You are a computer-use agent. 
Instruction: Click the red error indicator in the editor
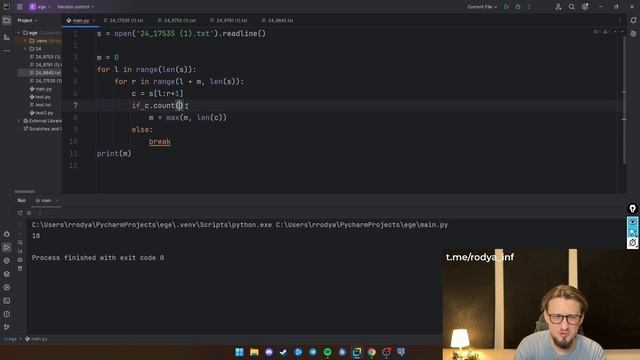click(596, 31)
